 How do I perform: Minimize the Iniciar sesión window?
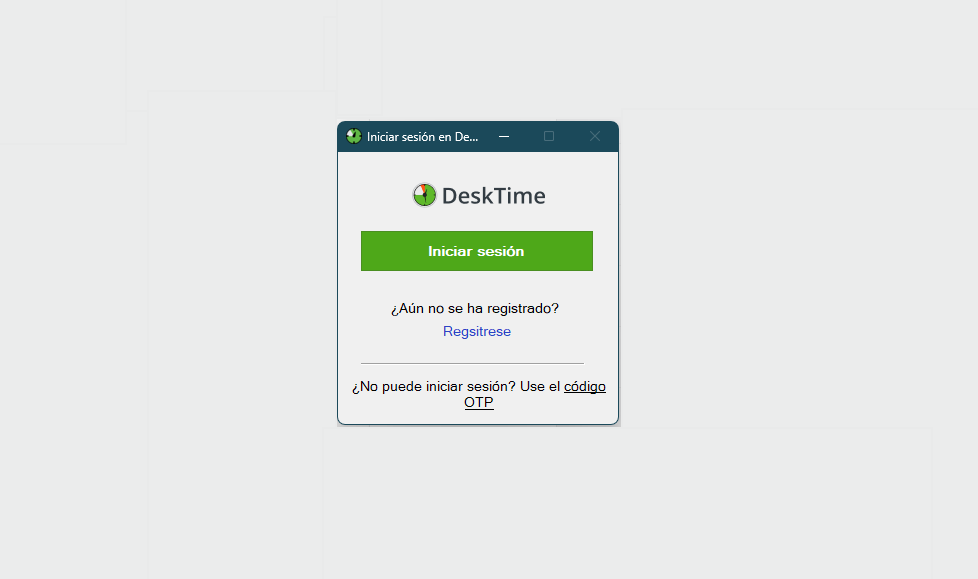coord(504,137)
